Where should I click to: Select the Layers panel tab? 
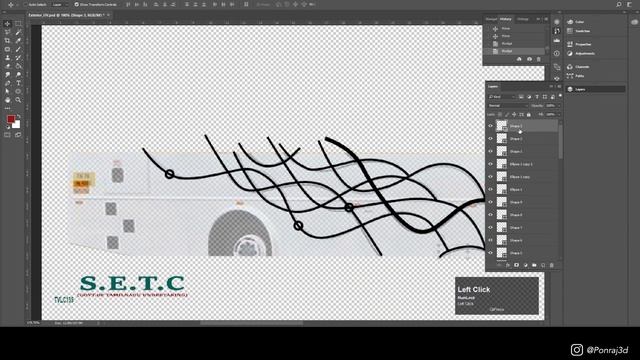493,87
